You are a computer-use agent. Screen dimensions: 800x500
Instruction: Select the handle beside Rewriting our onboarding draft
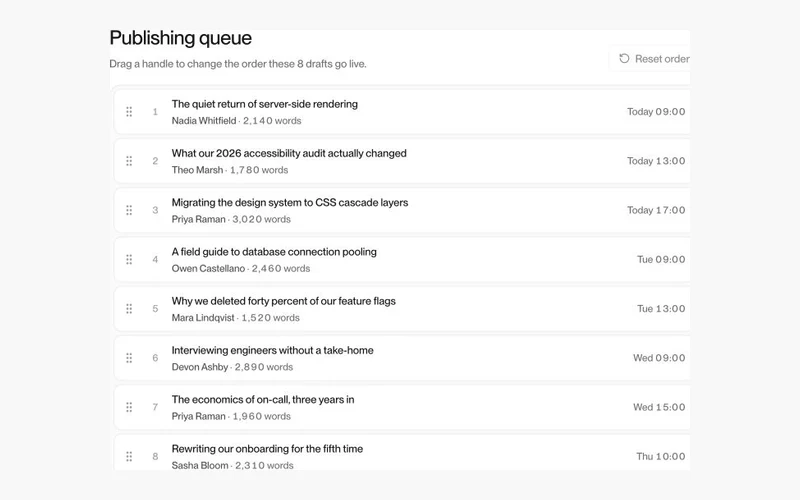(129, 456)
